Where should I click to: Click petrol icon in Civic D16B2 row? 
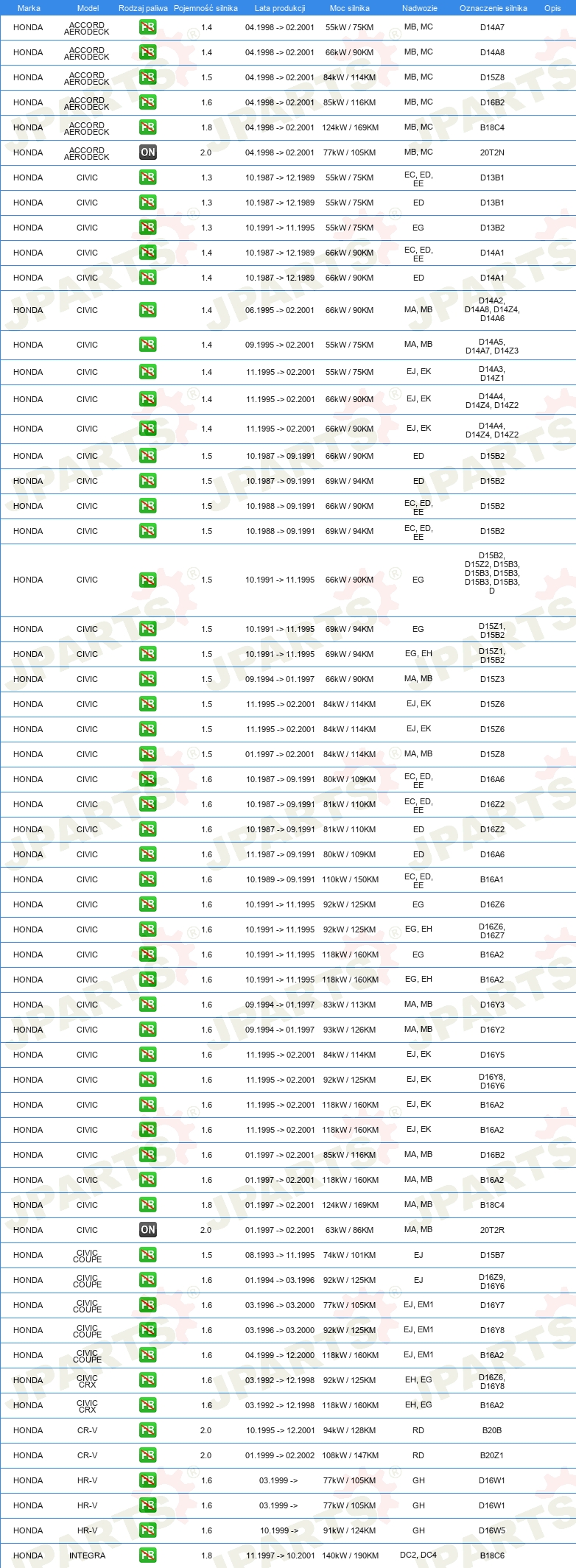pyautogui.click(x=147, y=1155)
